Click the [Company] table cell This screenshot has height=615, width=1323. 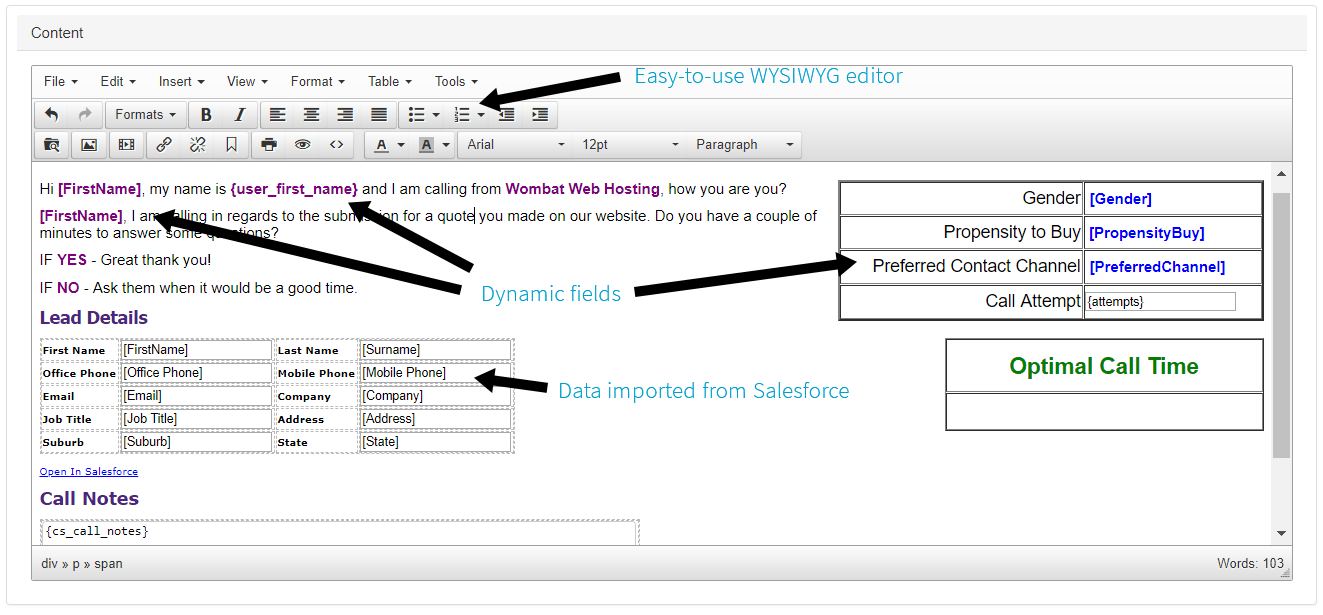tap(435, 396)
